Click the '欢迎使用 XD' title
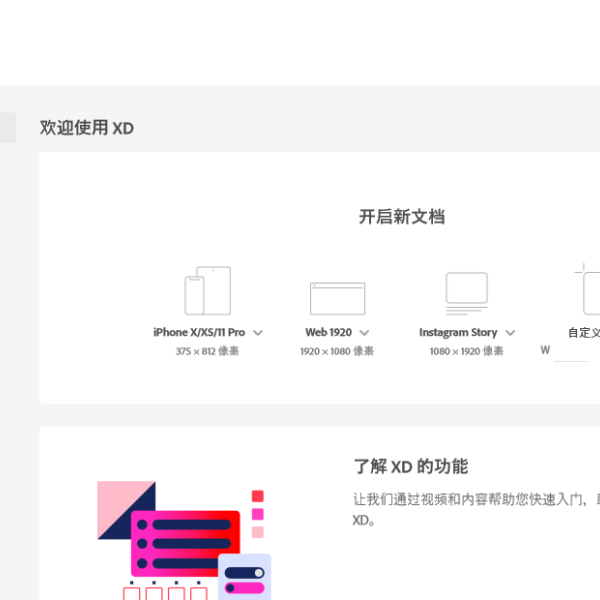The width and height of the screenshot is (600, 600). (87, 128)
